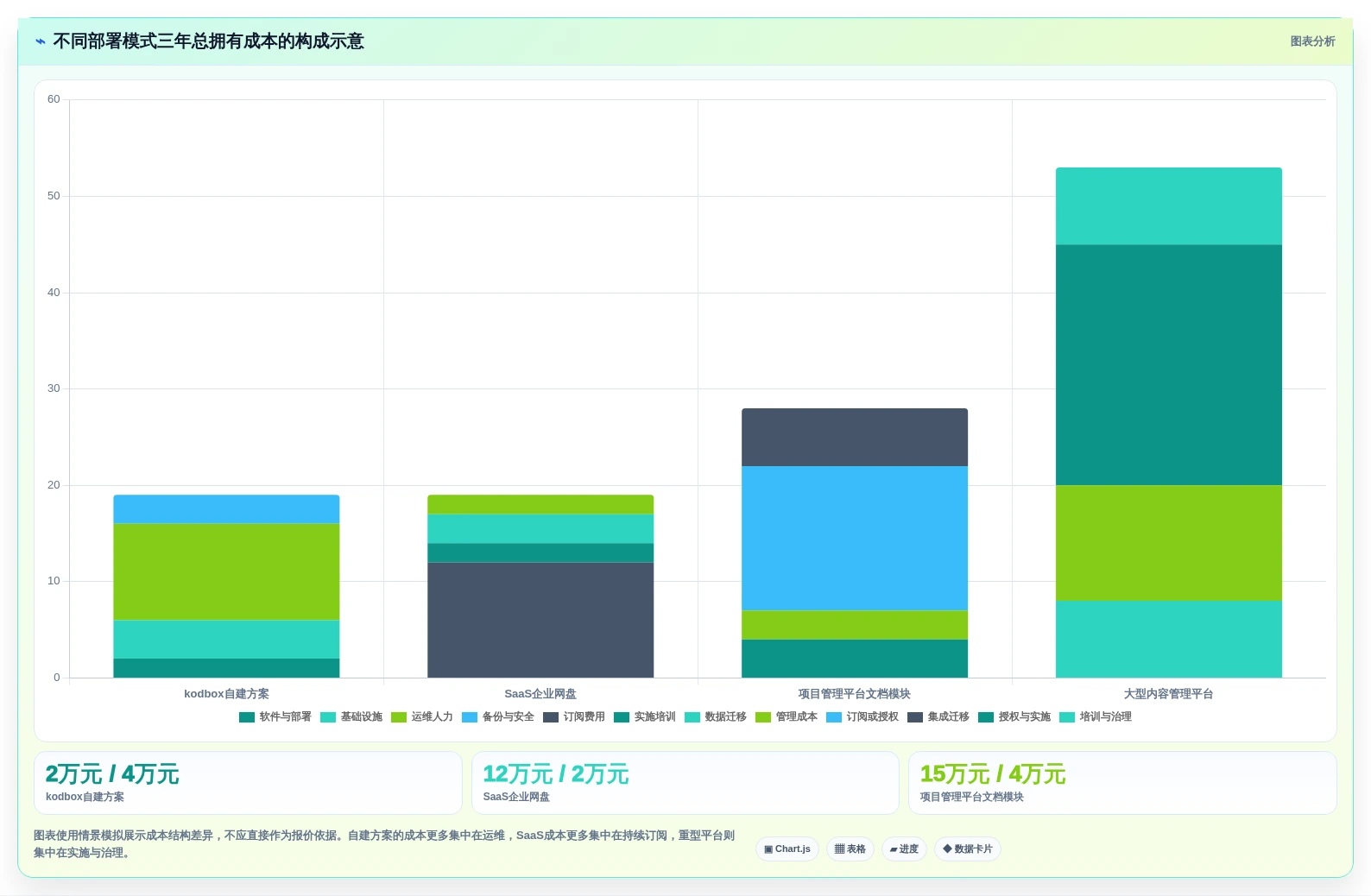The width and height of the screenshot is (1371, 896).
Task: Toggle the 订阅费用 legend item
Action: [574, 717]
